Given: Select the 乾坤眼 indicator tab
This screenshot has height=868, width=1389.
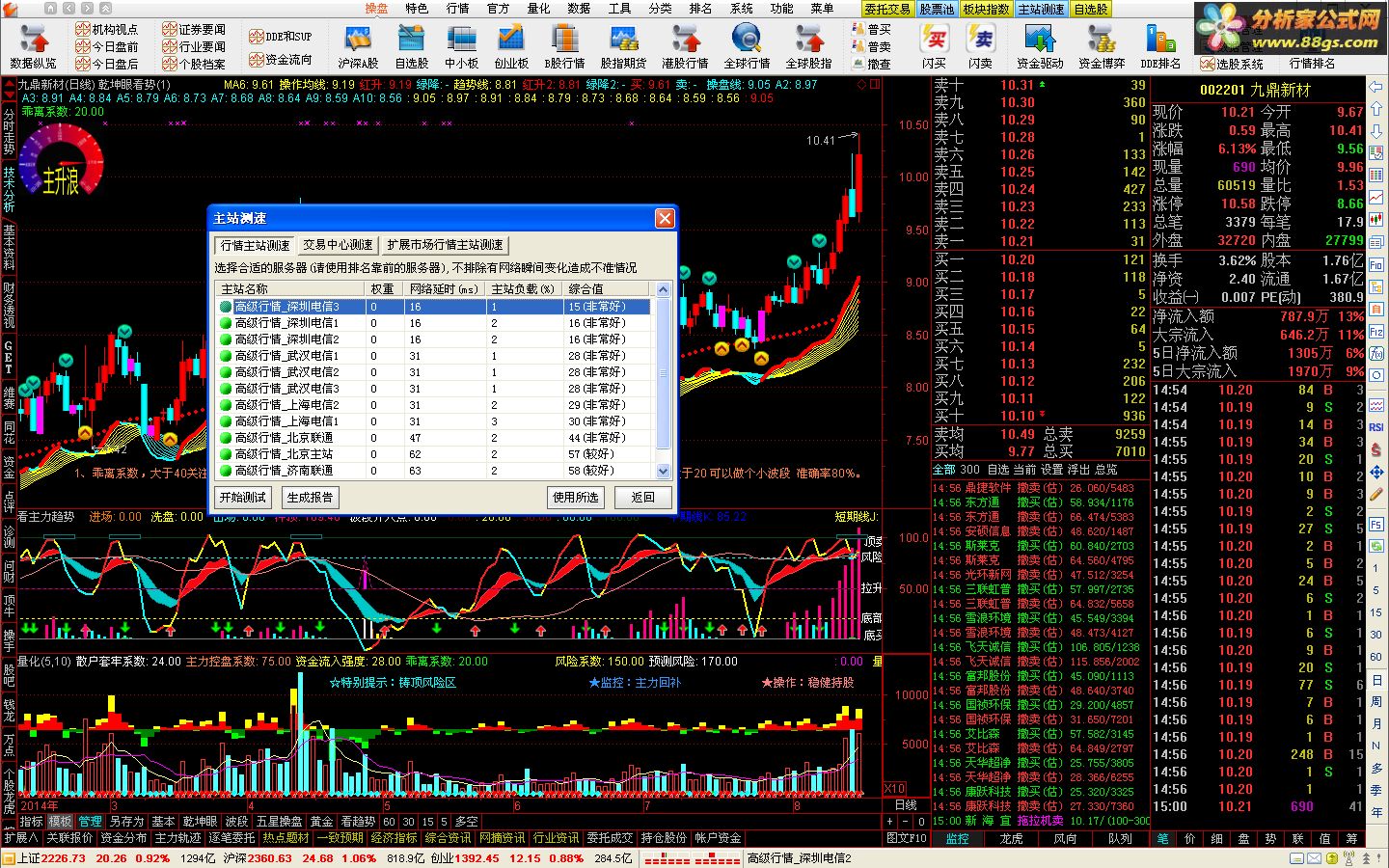Looking at the screenshot, I should [x=200, y=822].
